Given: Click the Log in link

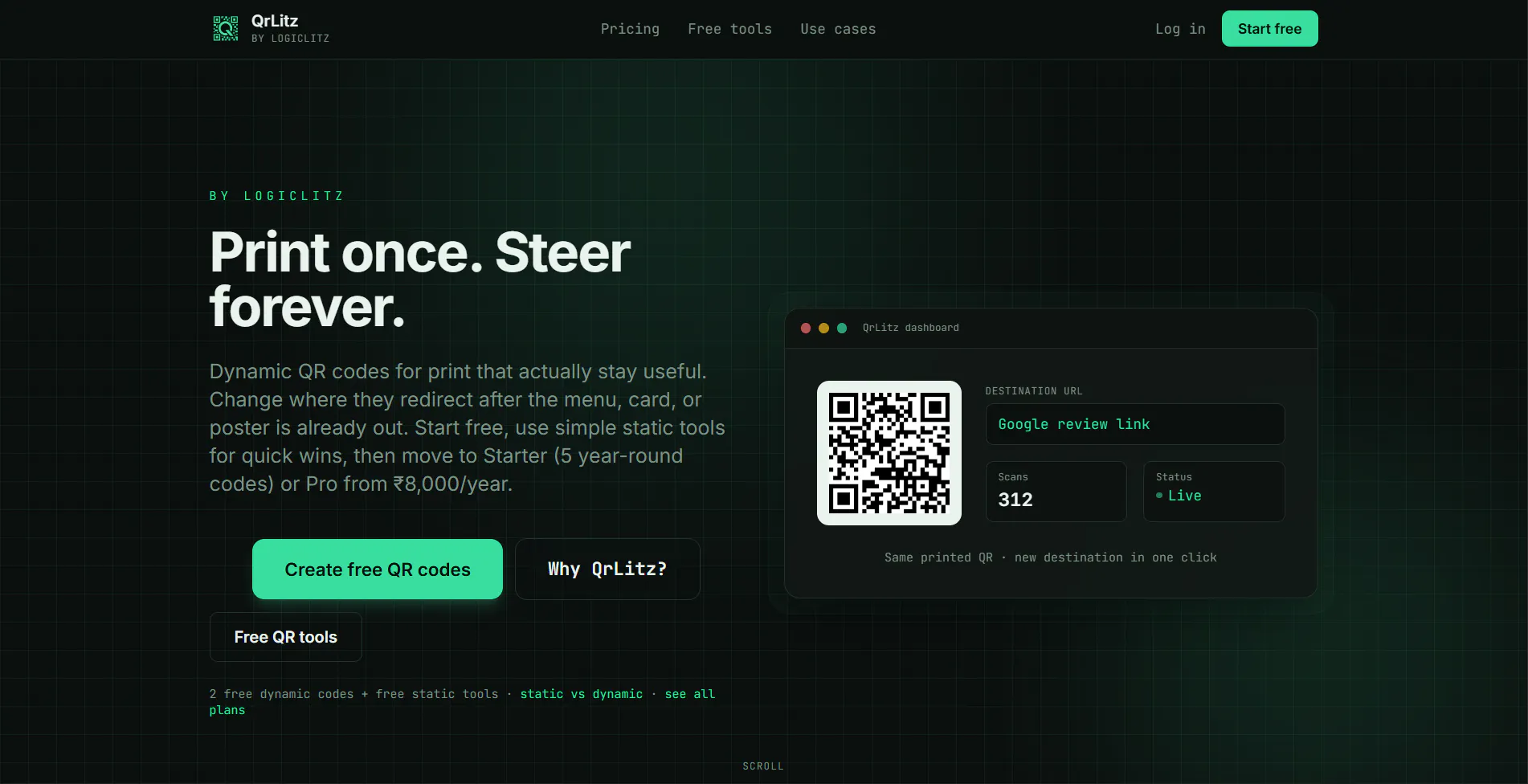Looking at the screenshot, I should click(1180, 29).
